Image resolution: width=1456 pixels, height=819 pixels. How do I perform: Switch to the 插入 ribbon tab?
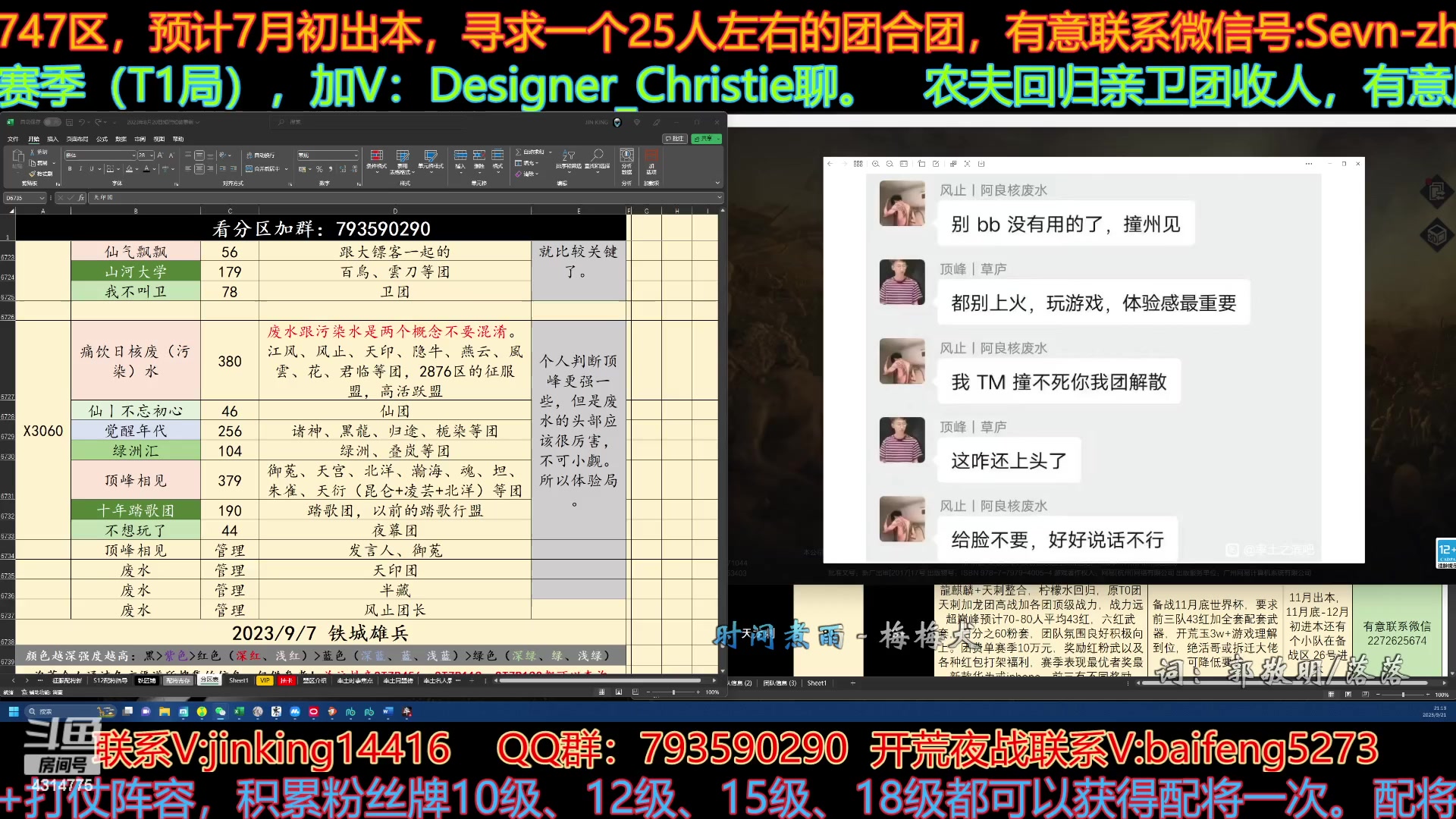(52, 139)
